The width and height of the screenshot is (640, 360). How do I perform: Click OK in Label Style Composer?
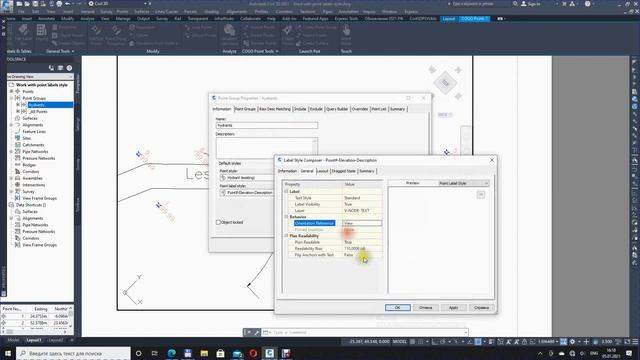click(398, 307)
